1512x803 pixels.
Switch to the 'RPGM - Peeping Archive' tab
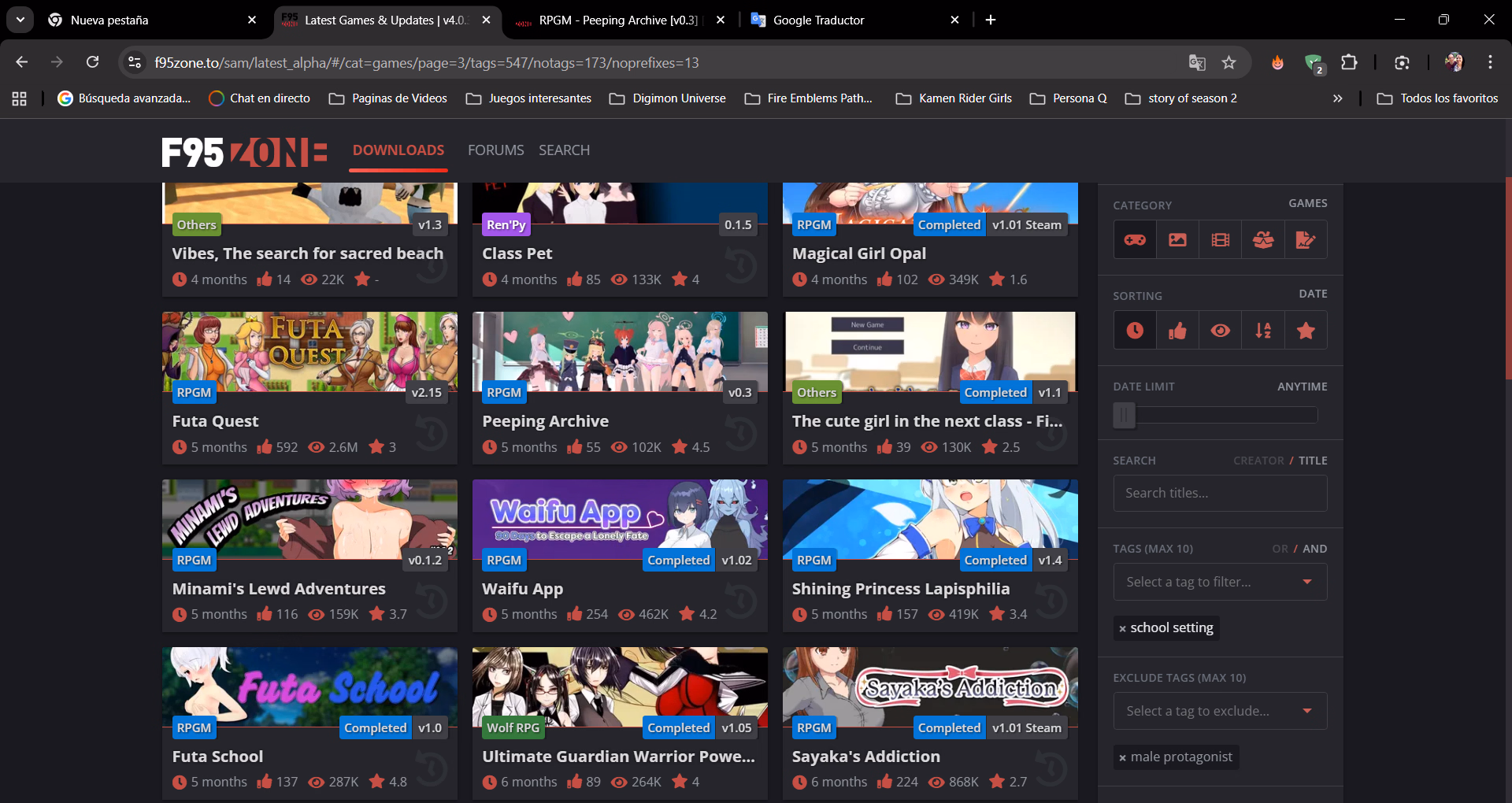click(618, 20)
